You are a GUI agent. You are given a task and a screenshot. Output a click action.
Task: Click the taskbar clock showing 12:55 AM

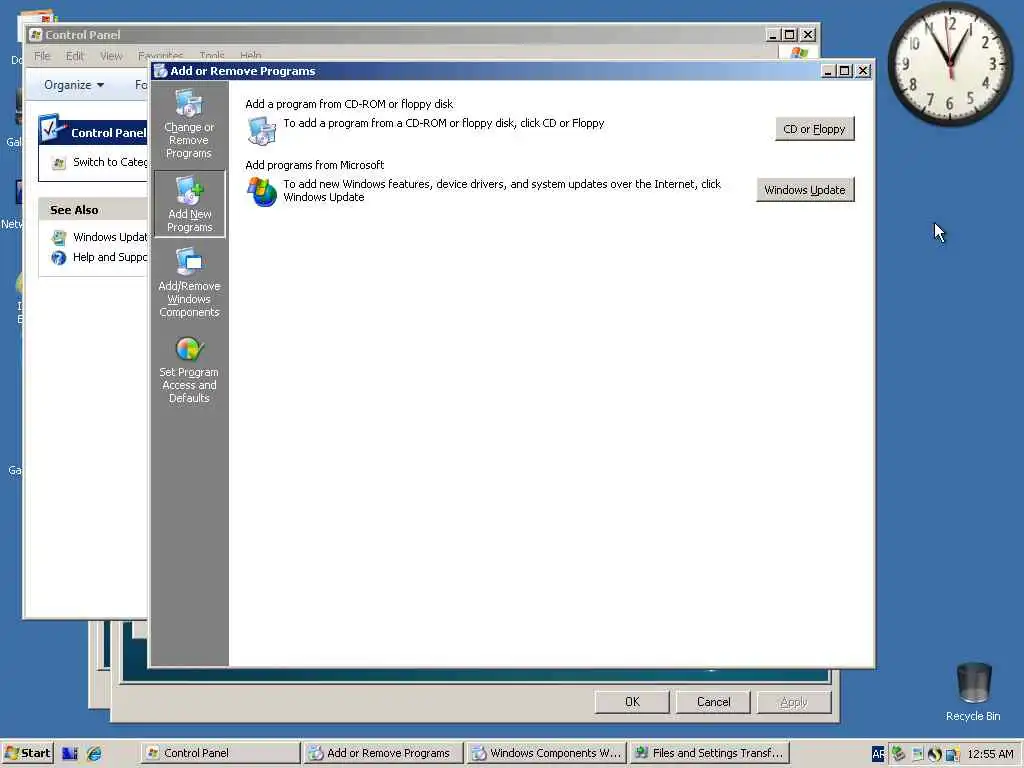click(x=990, y=754)
